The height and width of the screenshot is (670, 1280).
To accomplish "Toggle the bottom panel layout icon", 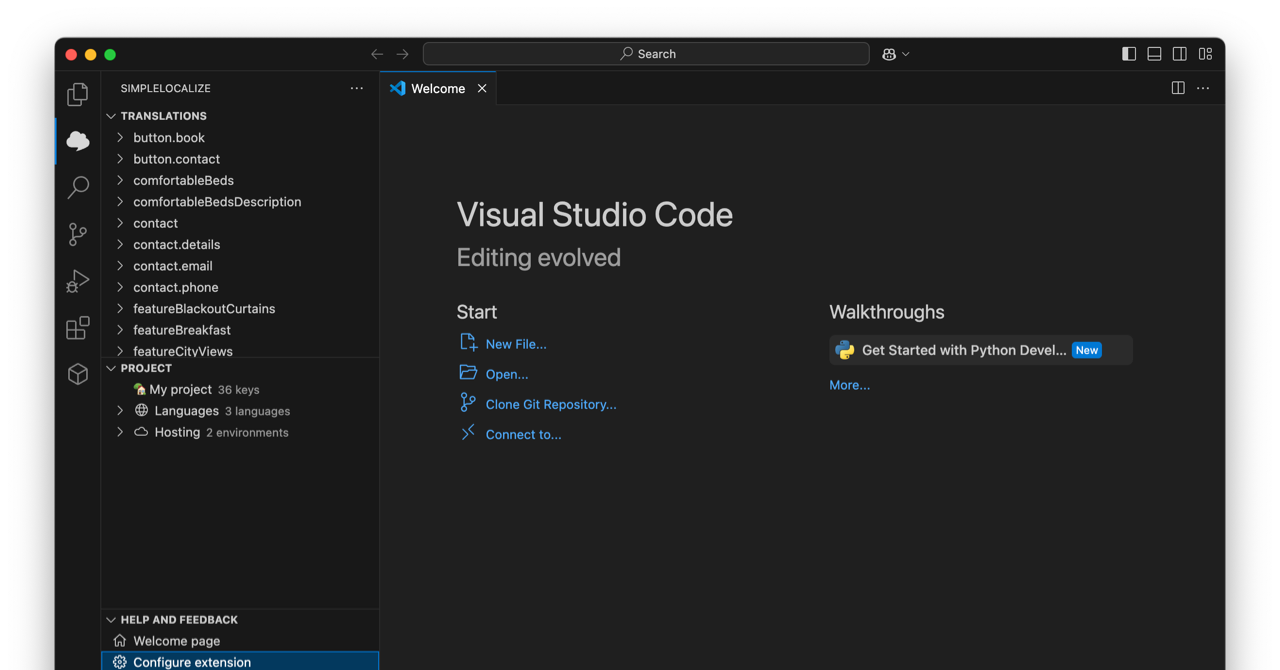I will tap(1154, 54).
